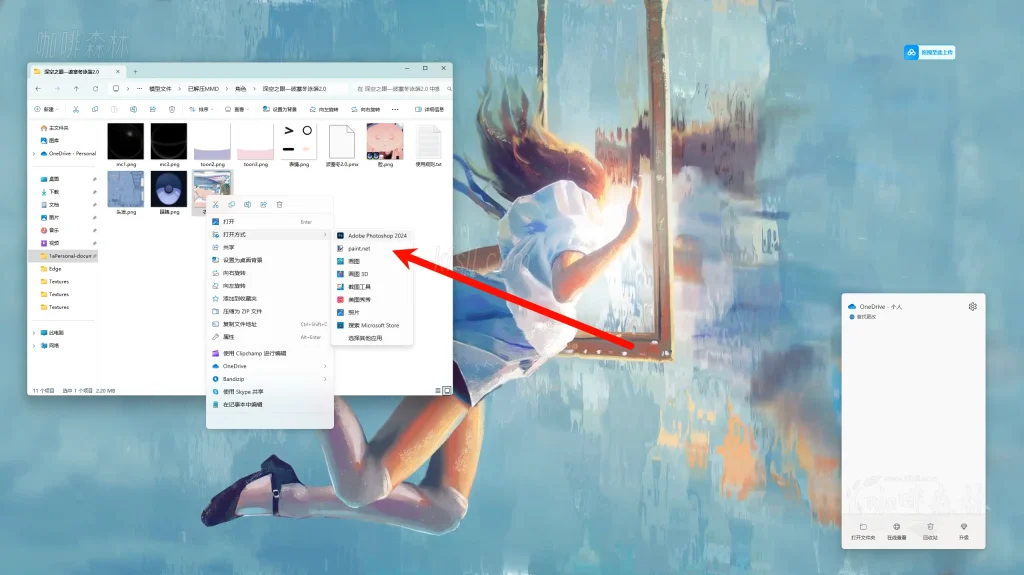Image resolution: width=1024 pixels, height=575 pixels.
Task: Click 共享 in the context menu
Action: click(x=269, y=247)
